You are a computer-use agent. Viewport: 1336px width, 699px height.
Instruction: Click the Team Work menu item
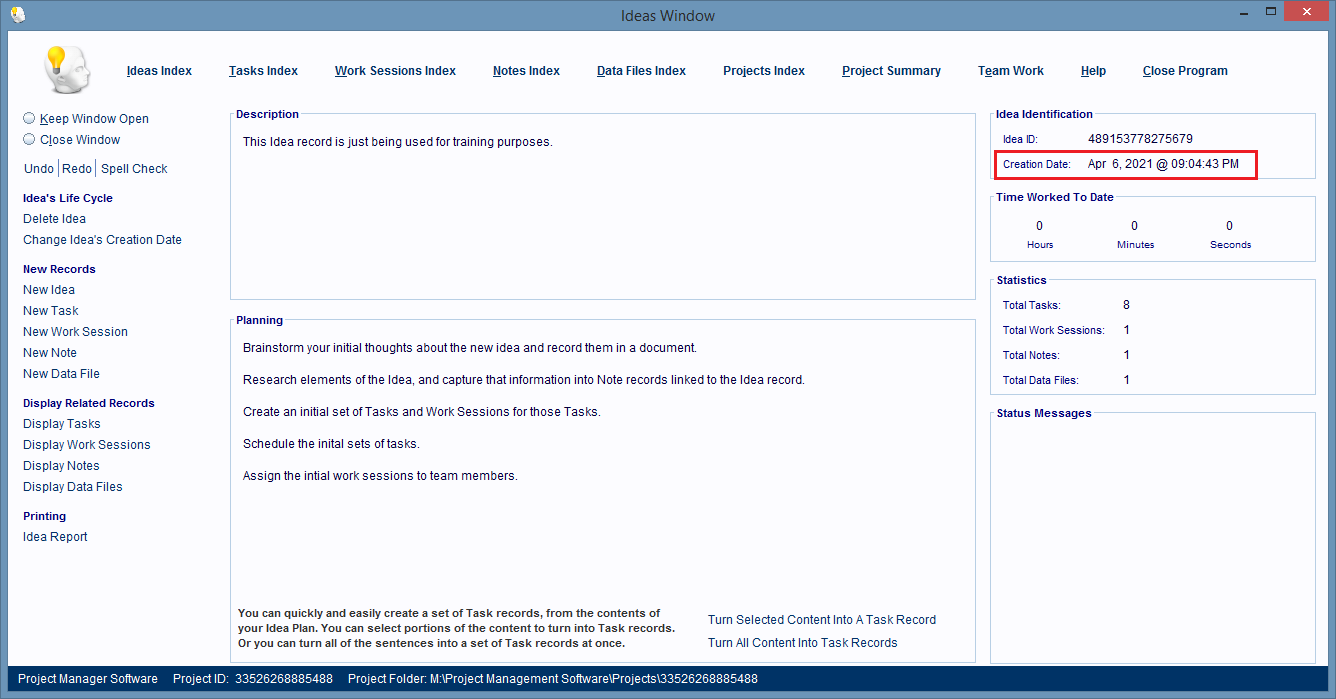pos(1010,71)
